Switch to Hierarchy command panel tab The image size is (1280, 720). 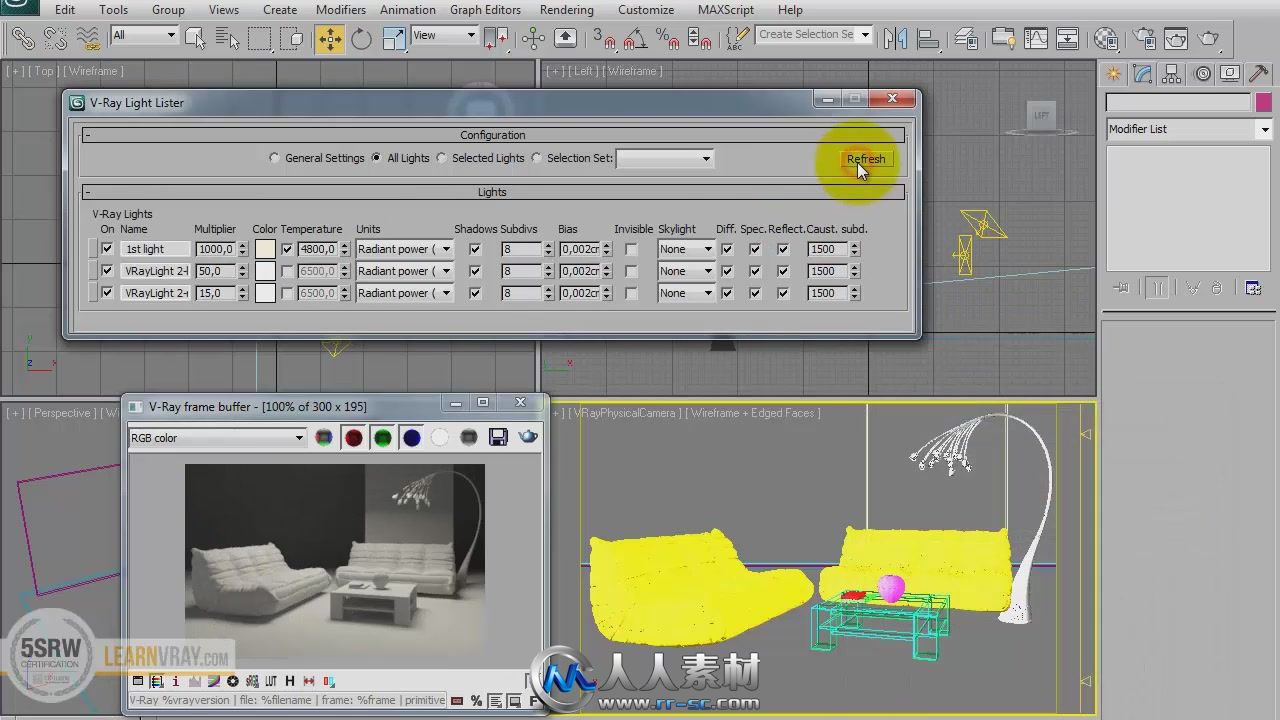pyautogui.click(x=1172, y=74)
